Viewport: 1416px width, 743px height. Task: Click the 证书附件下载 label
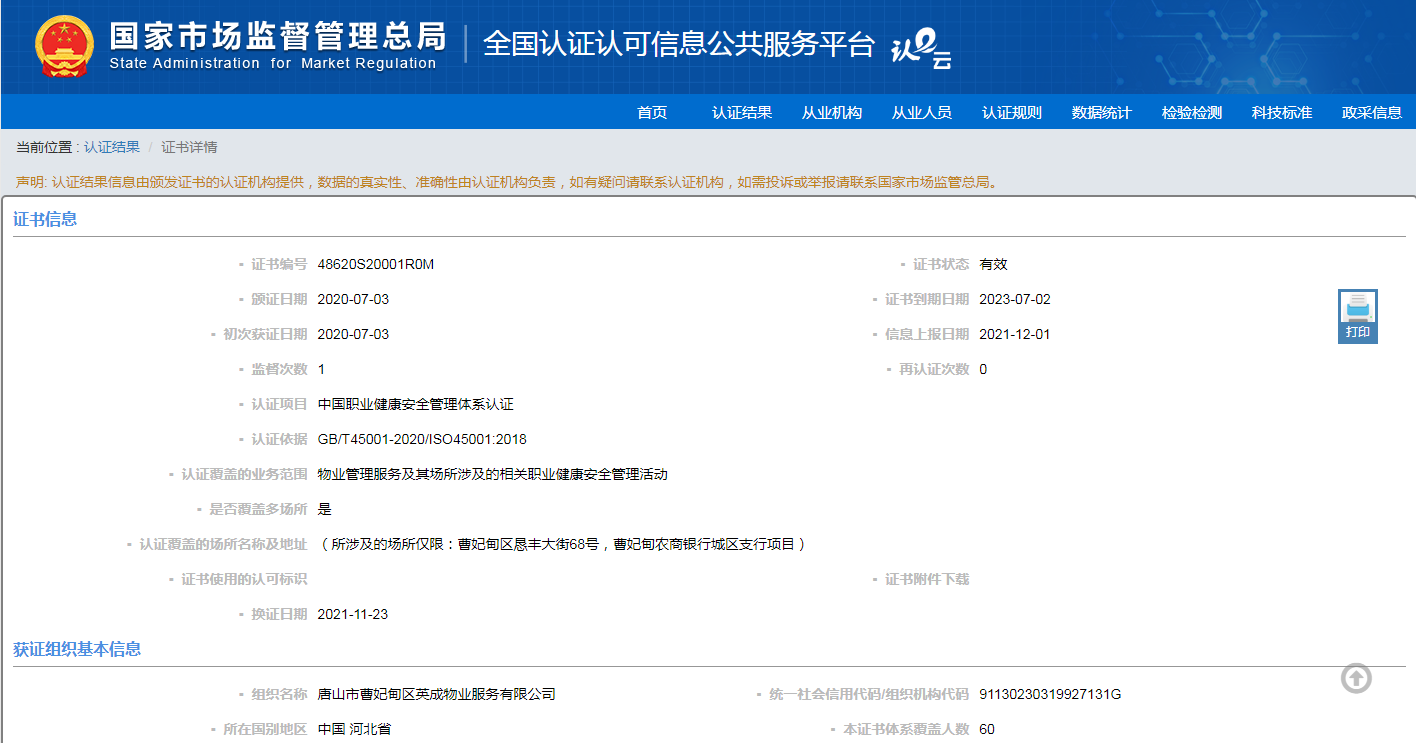pyautogui.click(x=927, y=579)
